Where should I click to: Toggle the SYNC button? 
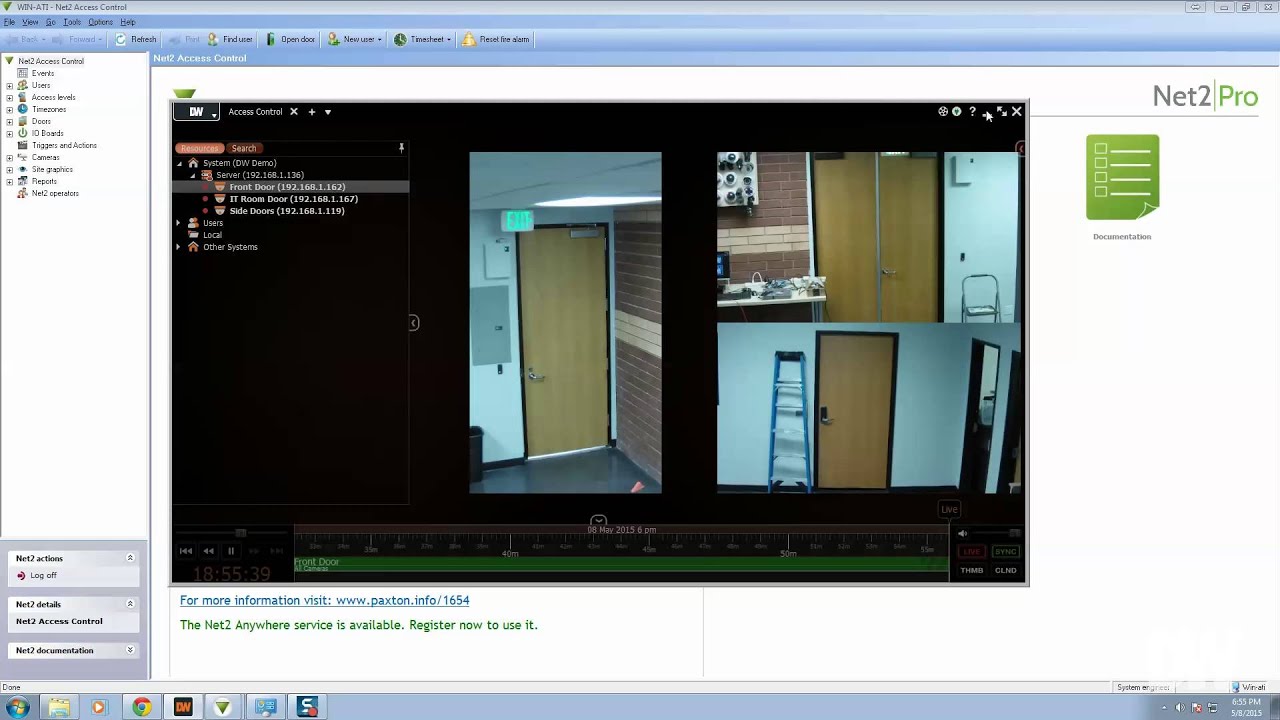(x=1005, y=552)
